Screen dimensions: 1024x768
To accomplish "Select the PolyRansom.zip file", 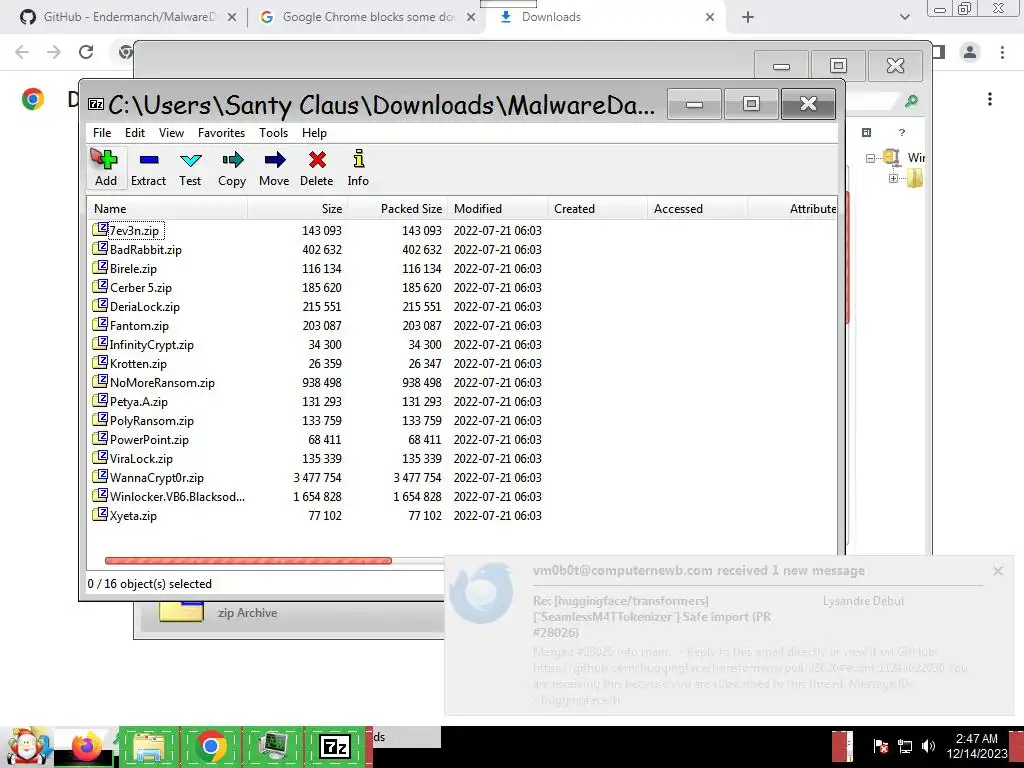I will point(152,421).
